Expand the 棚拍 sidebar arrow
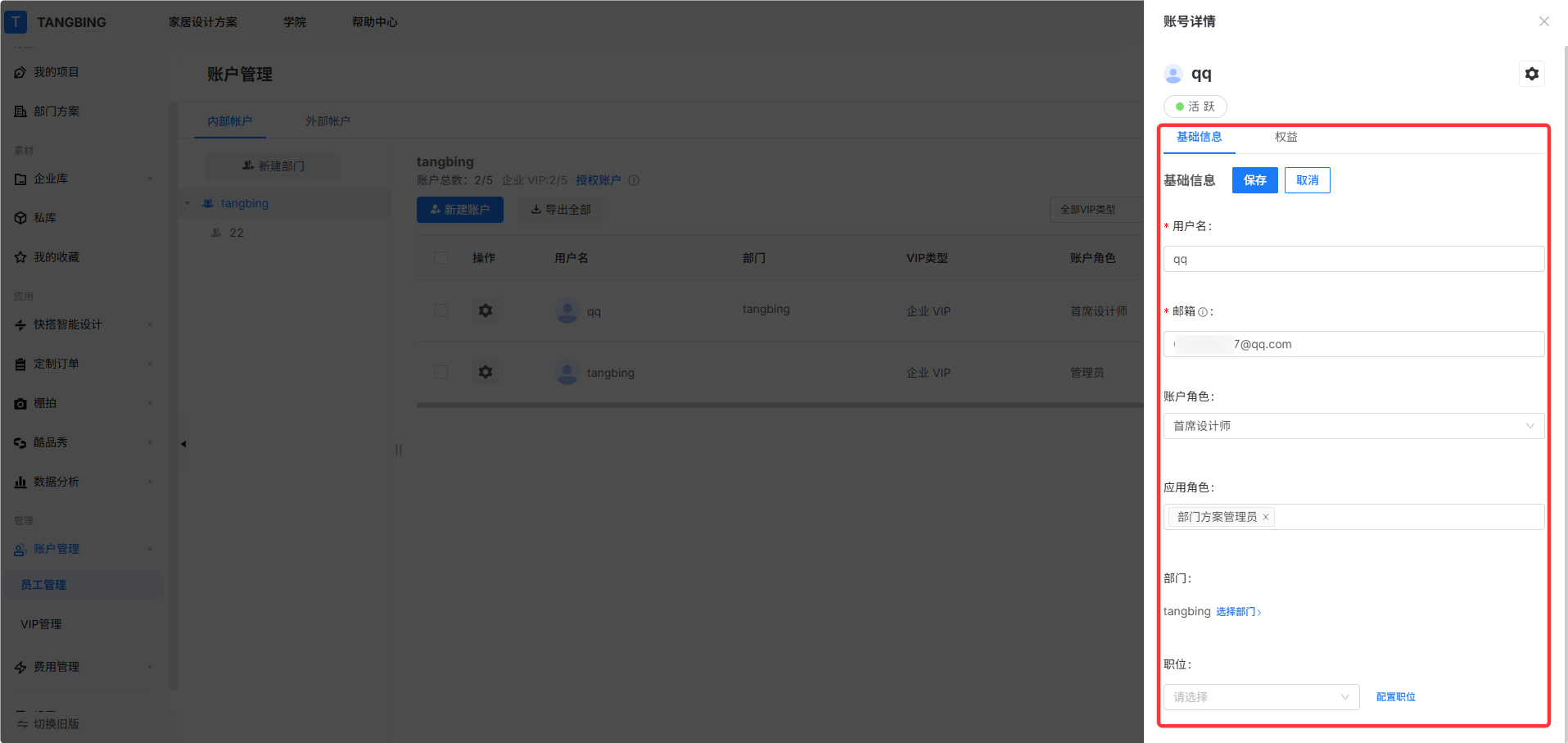The image size is (1568, 743). pyautogui.click(x=150, y=403)
